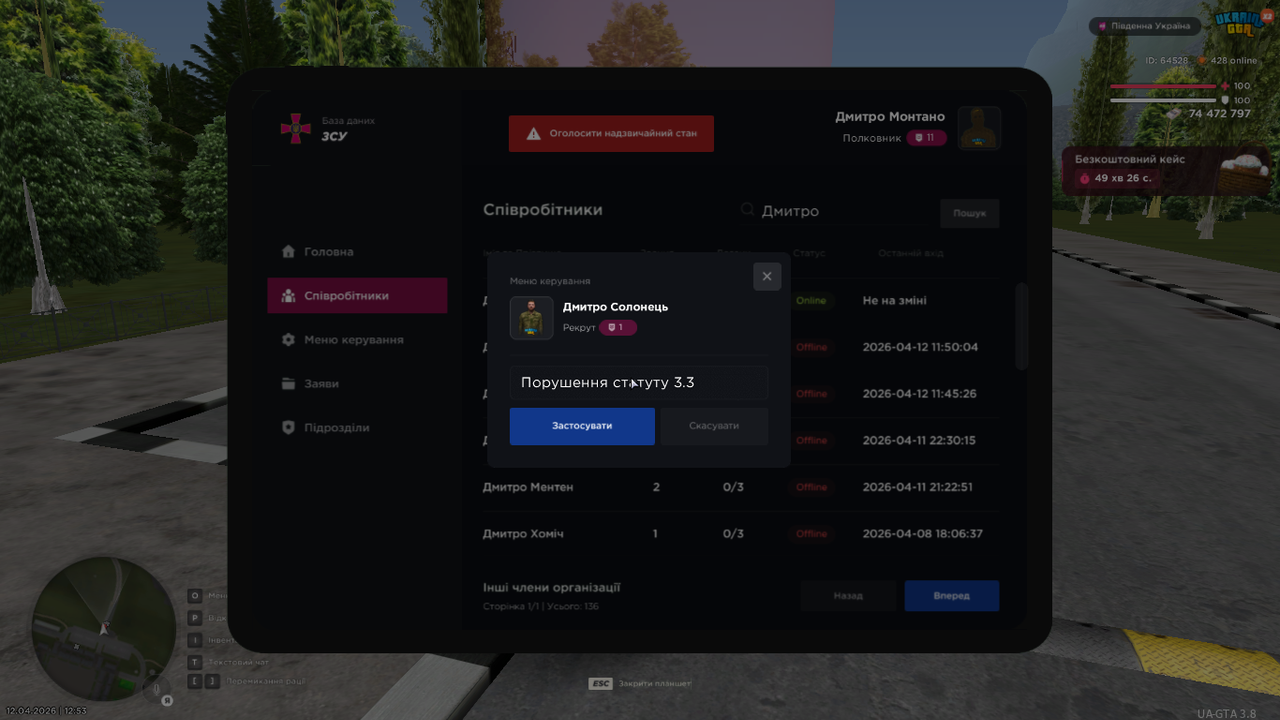This screenshot has width=1280, height=720.
Task: Click the Сторінка 1/1 total count text
Action: tap(541, 607)
